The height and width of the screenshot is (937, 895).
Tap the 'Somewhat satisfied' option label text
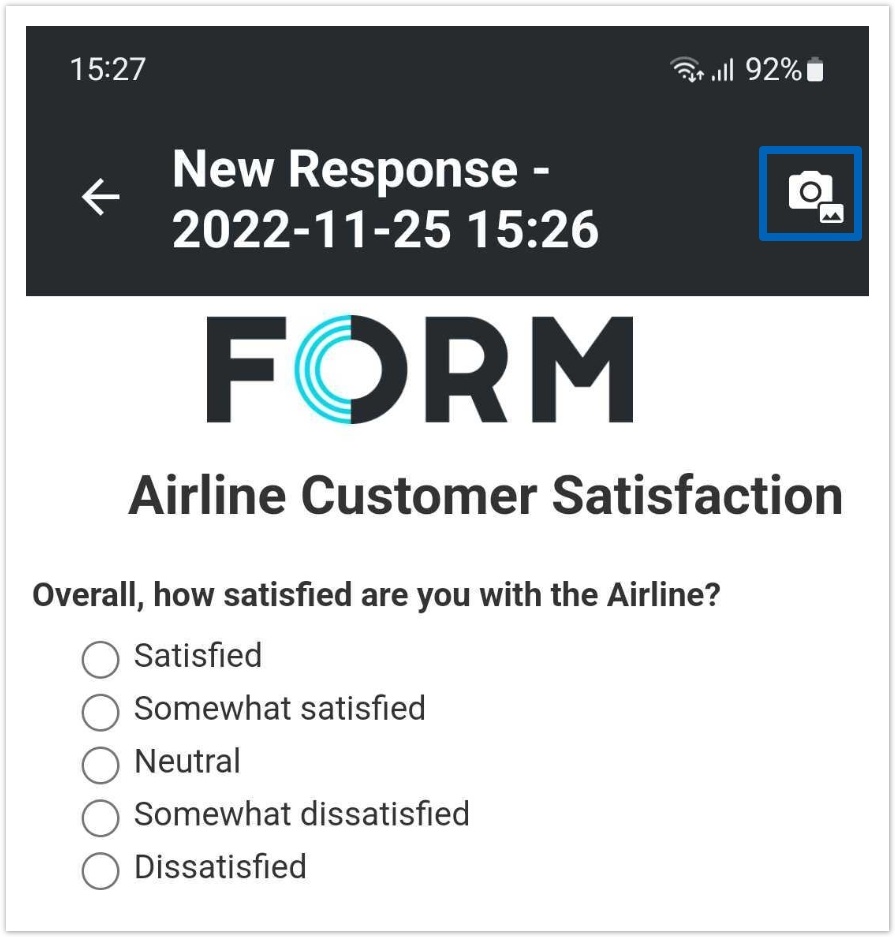pyautogui.click(x=280, y=709)
